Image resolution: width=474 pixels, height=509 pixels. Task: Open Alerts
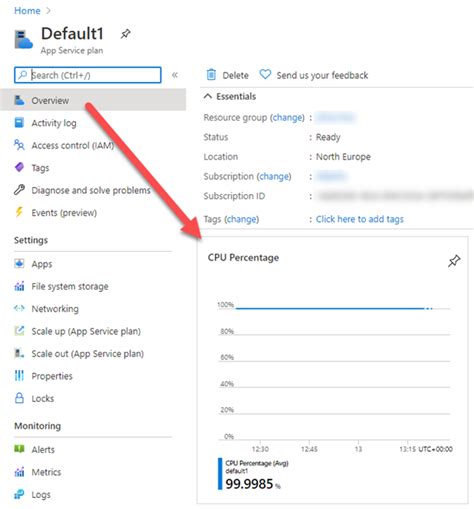coord(43,450)
